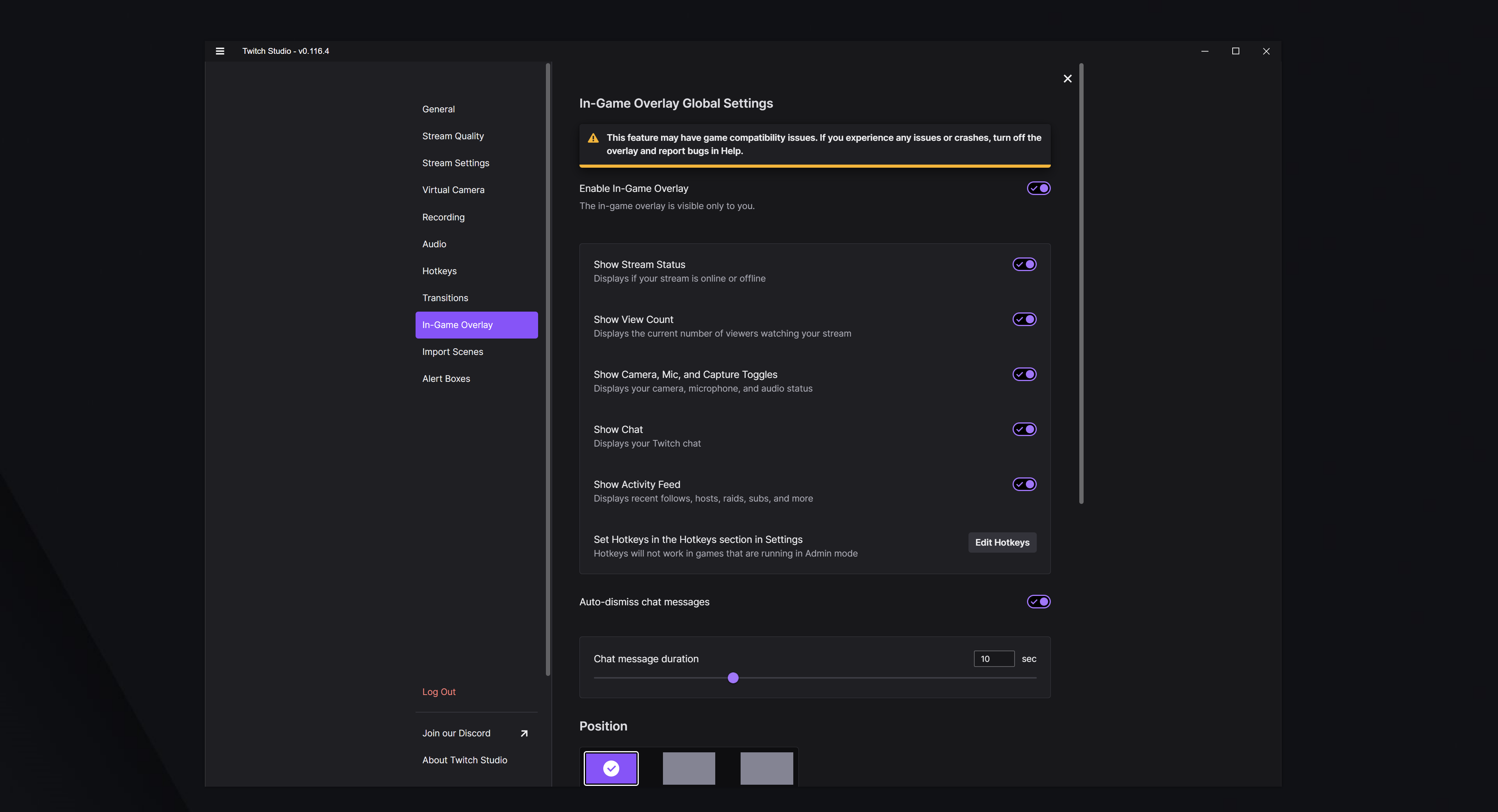Select In-Game Overlay sidebar item

[476, 325]
